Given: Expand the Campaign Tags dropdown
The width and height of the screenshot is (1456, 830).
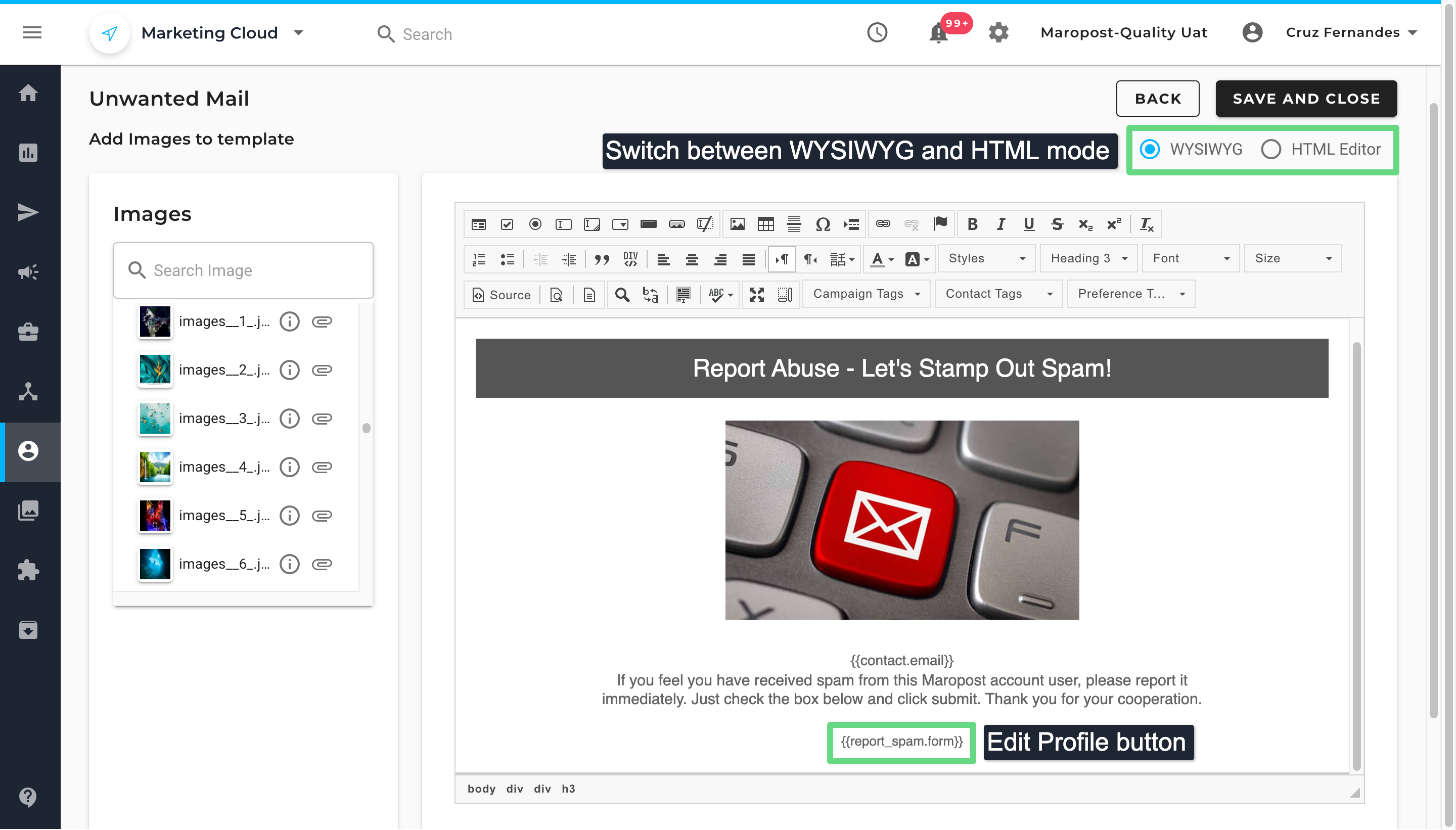Looking at the screenshot, I should click(x=866, y=294).
